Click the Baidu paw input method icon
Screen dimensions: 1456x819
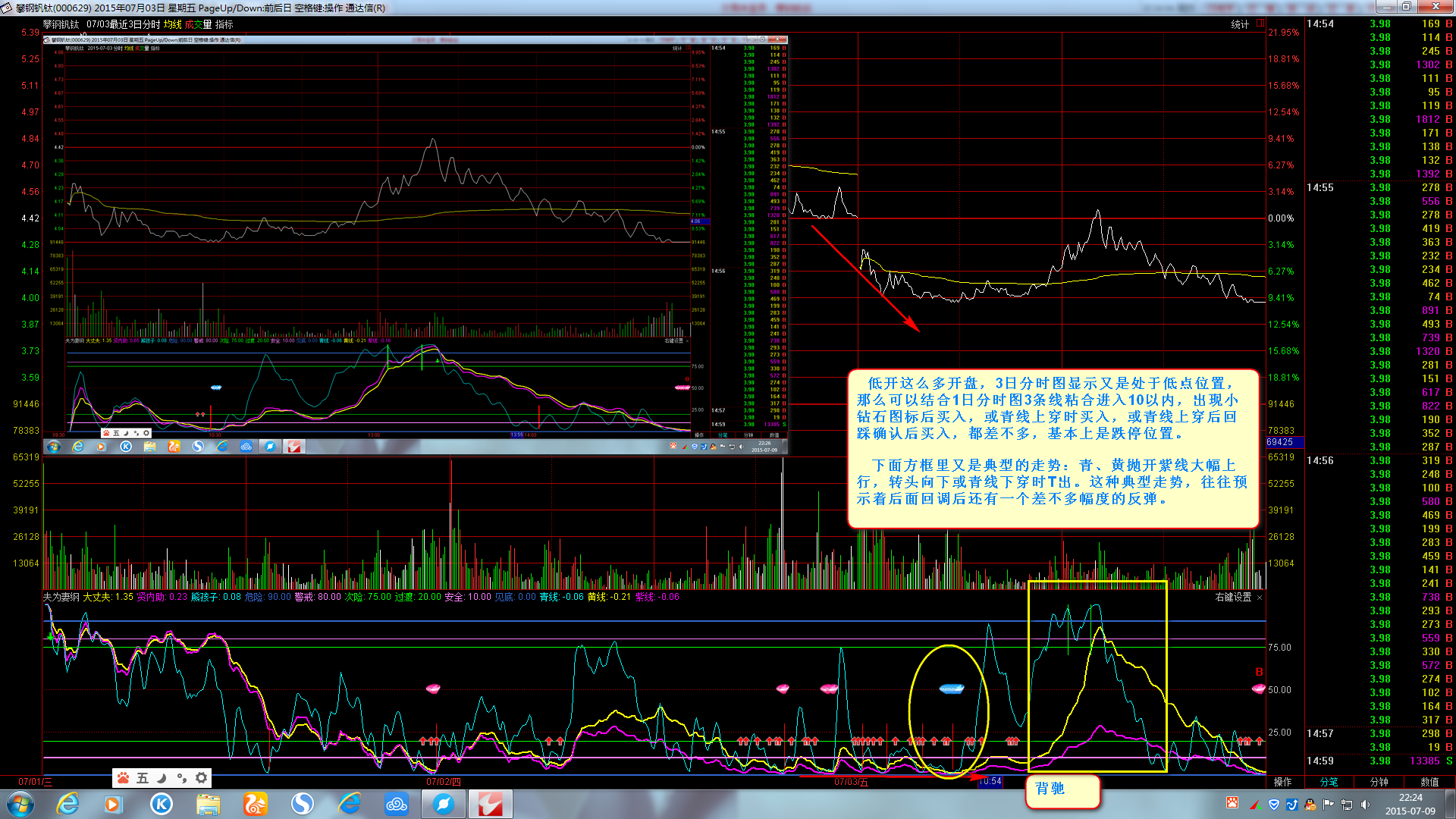point(123,778)
